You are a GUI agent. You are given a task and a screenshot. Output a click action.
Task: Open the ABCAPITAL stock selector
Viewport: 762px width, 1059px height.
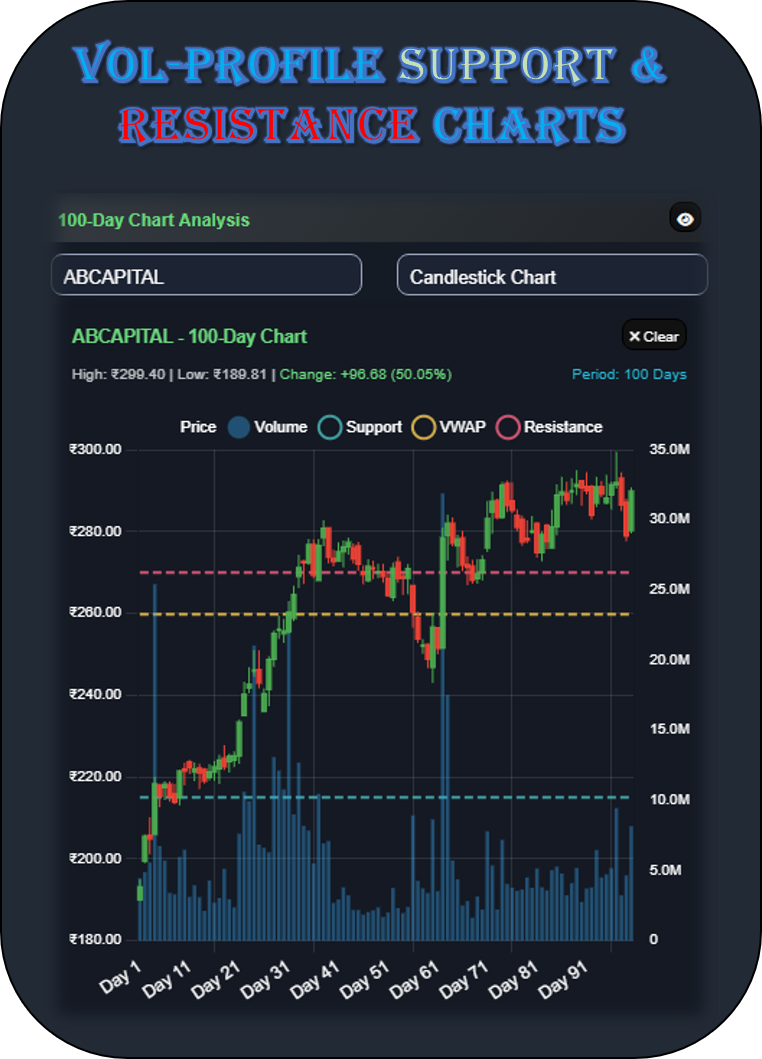click(206, 275)
